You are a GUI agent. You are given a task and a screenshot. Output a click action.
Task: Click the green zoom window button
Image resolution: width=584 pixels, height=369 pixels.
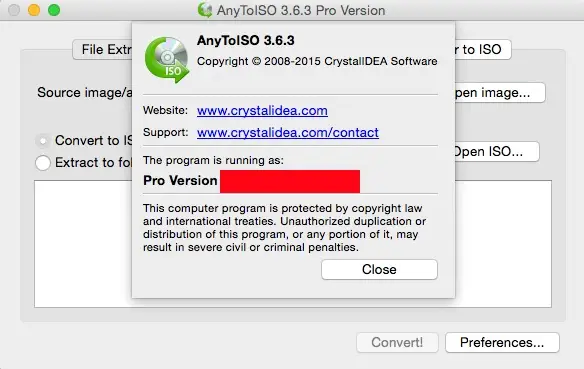tap(54, 10)
